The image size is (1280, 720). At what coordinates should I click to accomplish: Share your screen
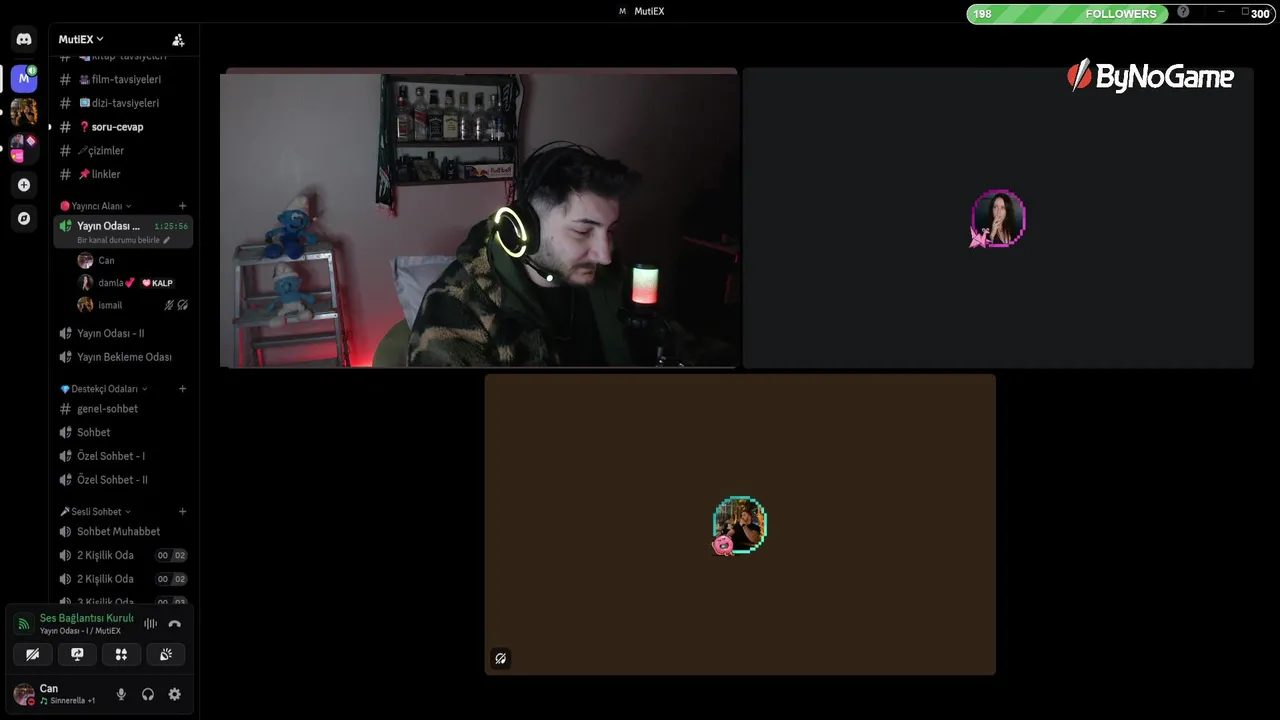point(77,654)
